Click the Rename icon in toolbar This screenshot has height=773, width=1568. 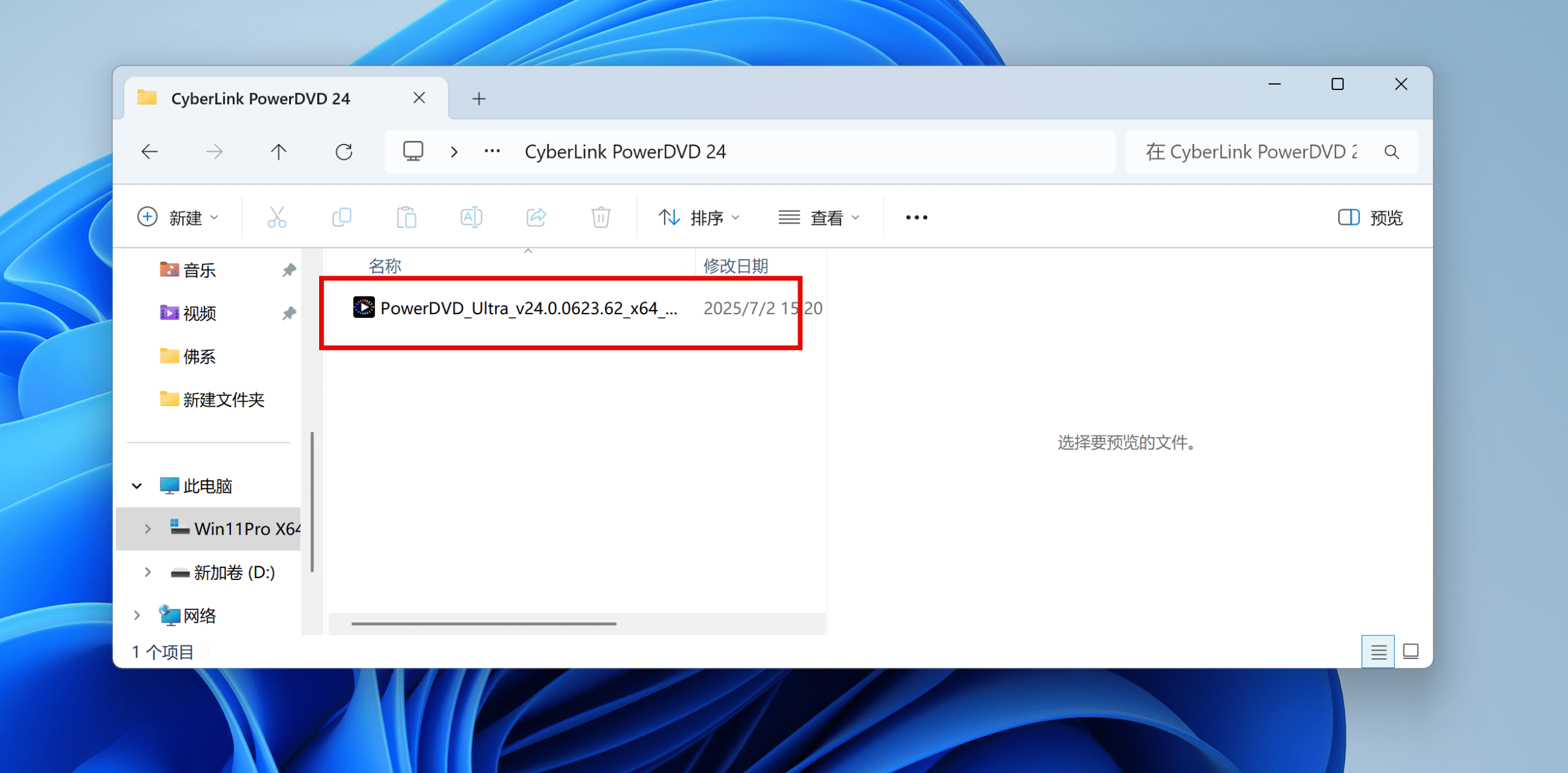tap(471, 217)
